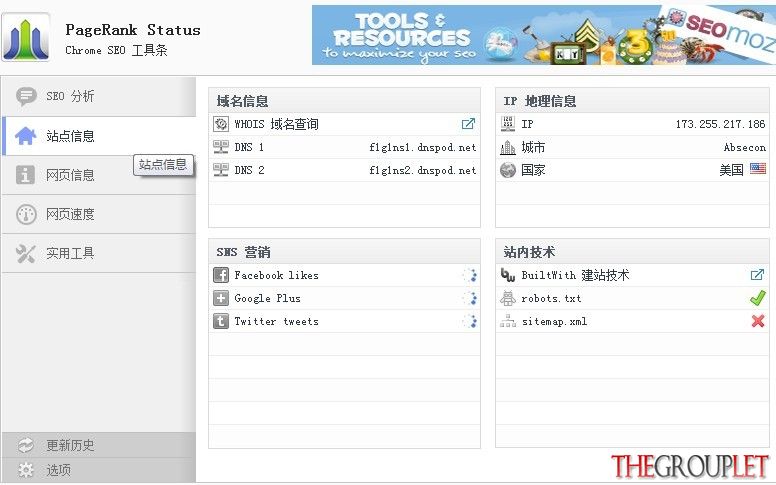Screen dimensions: 776x485
Task: Click the external link icon on BuiltWith row
Action: click(757, 275)
